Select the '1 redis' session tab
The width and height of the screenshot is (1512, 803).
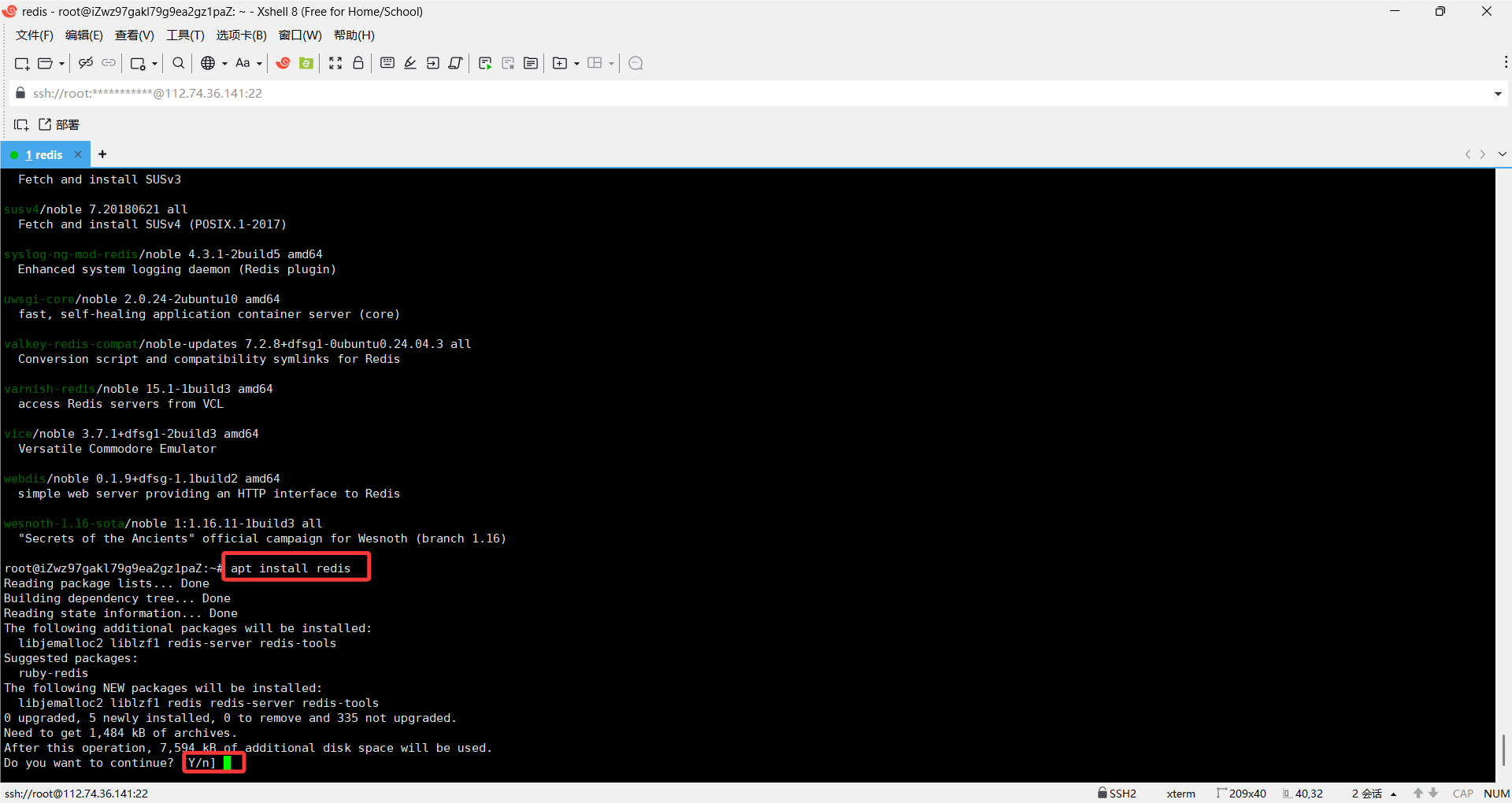tap(43, 155)
